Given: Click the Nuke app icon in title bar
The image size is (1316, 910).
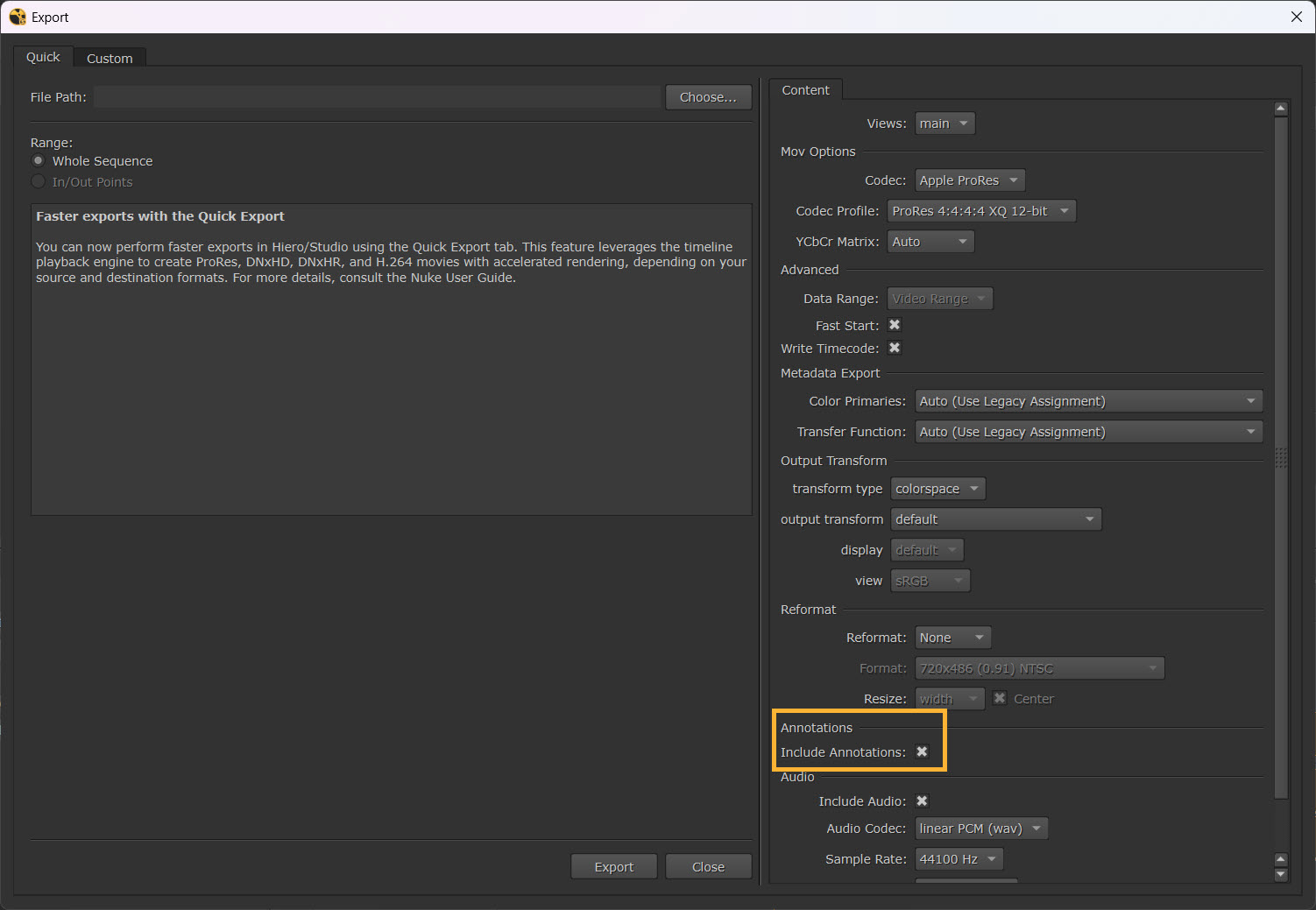Looking at the screenshot, I should click(17, 17).
